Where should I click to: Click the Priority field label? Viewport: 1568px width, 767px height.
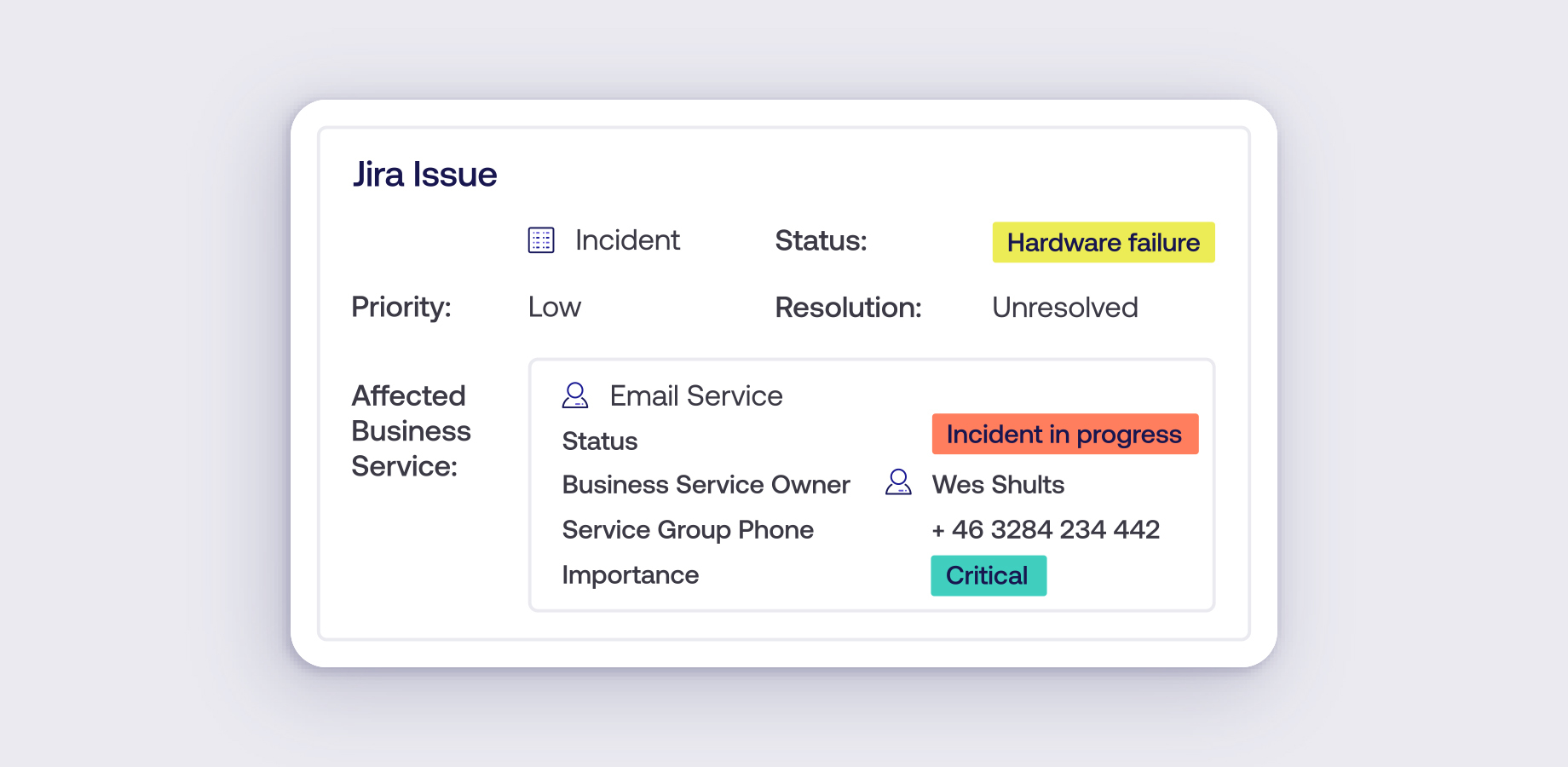point(401,307)
